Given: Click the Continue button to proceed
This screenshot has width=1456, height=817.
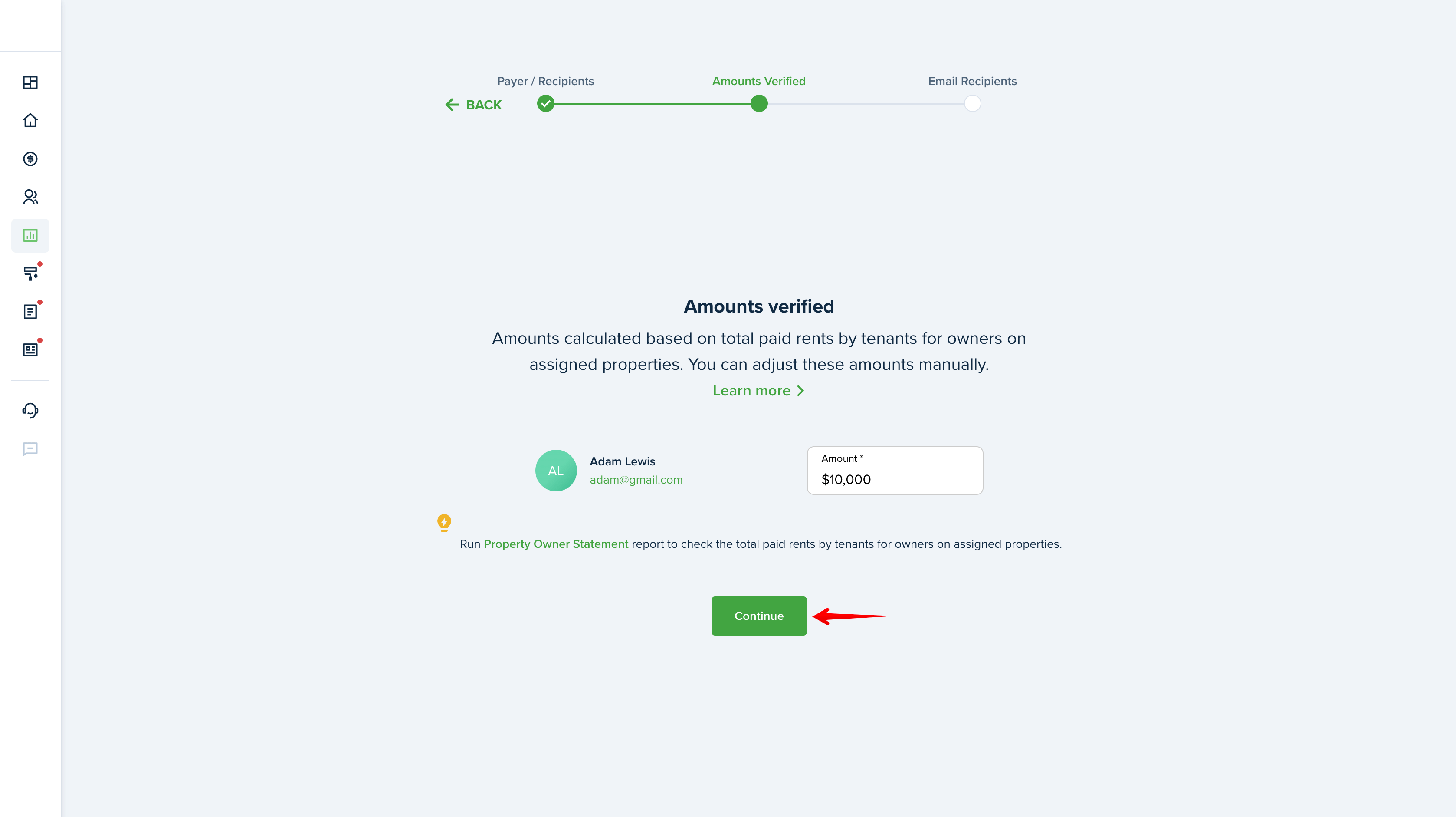Looking at the screenshot, I should [759, 615].
